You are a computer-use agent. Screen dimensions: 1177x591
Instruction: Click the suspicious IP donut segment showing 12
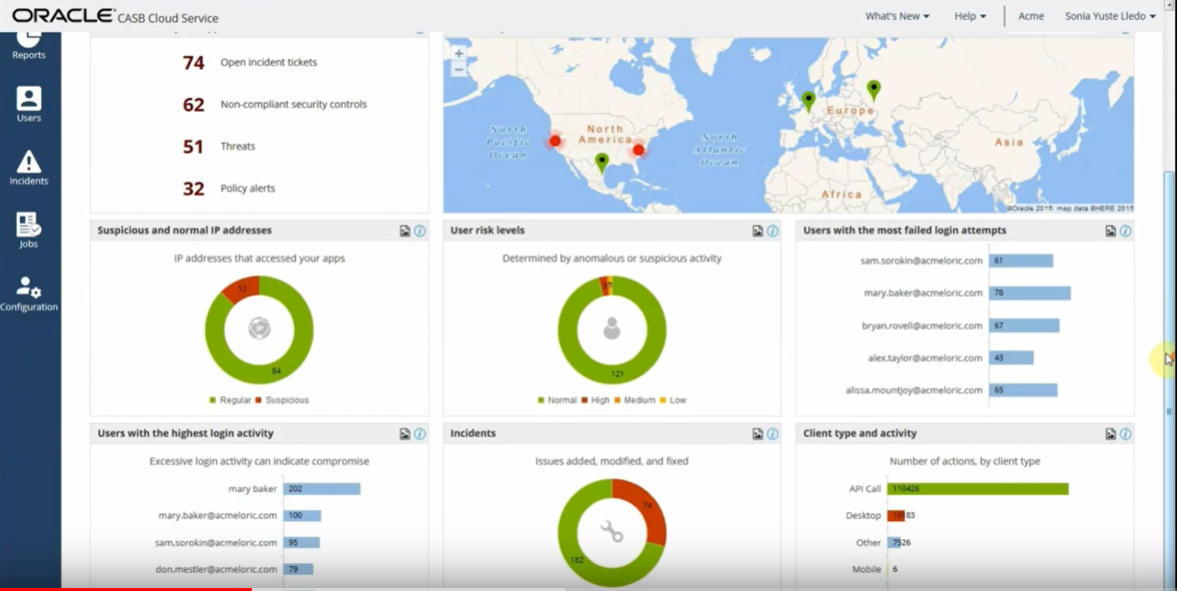pyautogui.click(x=242, y=289)
